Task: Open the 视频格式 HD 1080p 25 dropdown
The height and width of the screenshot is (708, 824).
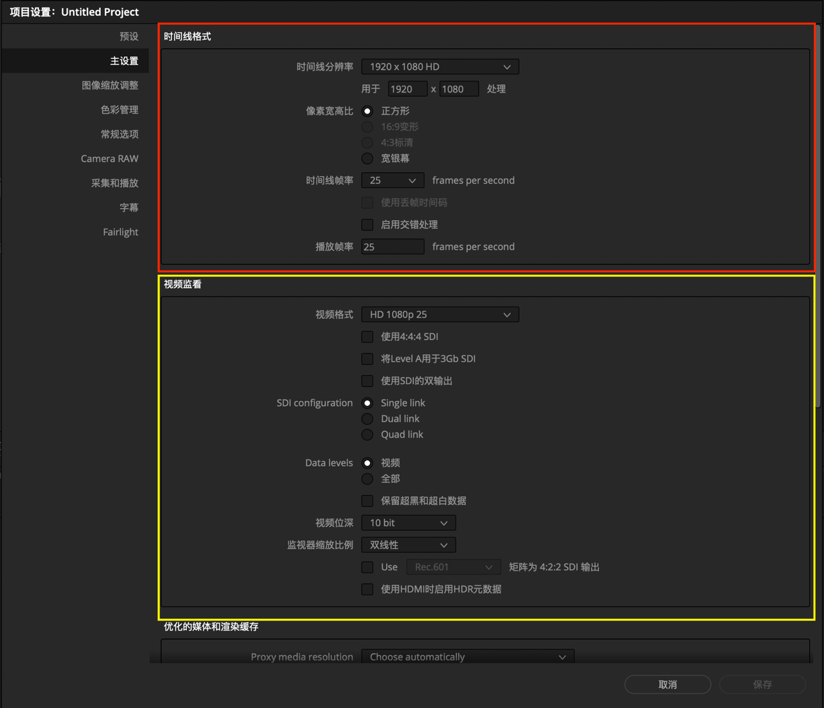Action: click(440, 314)
